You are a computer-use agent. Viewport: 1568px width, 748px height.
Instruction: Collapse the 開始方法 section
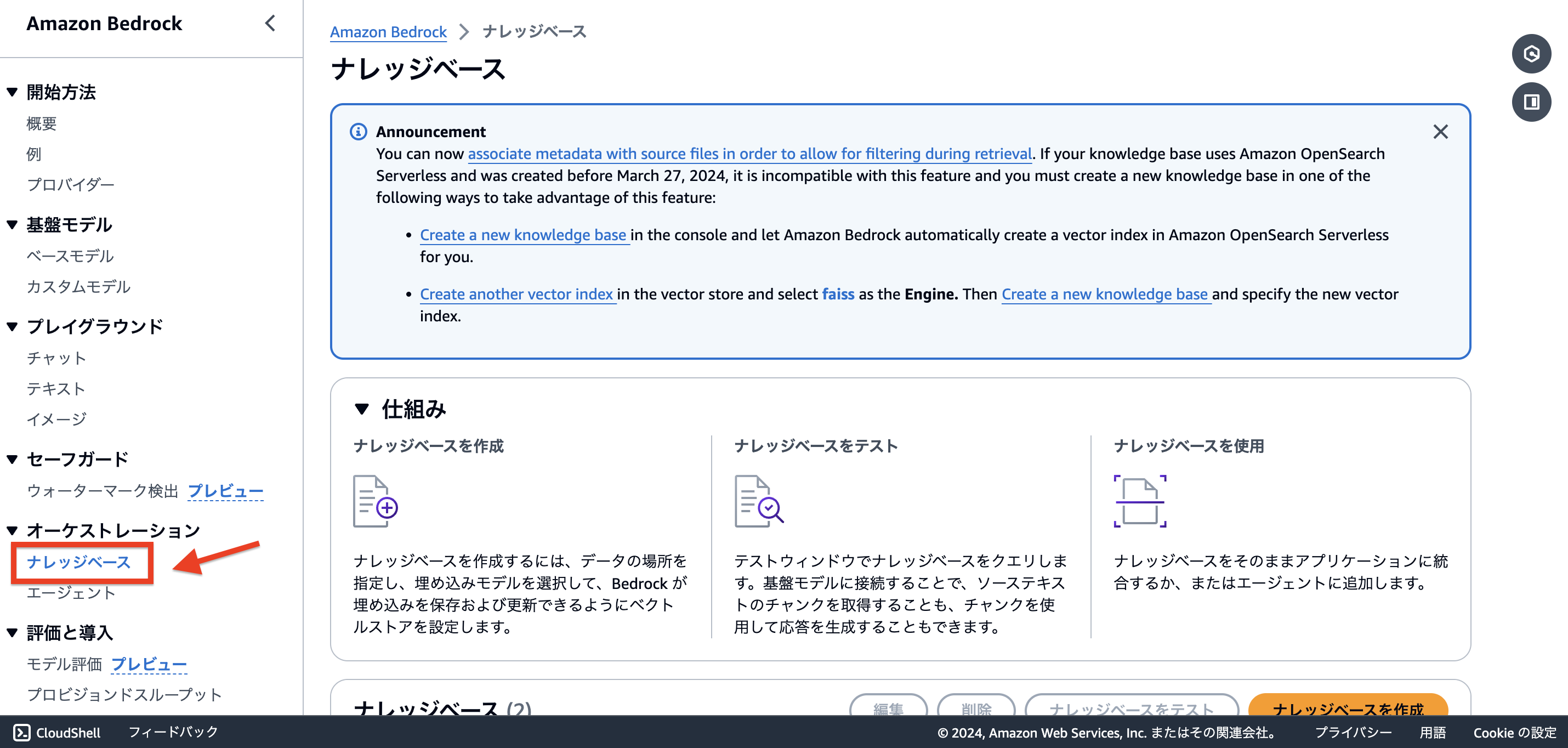pyautogui.click(x=12, y=92)
